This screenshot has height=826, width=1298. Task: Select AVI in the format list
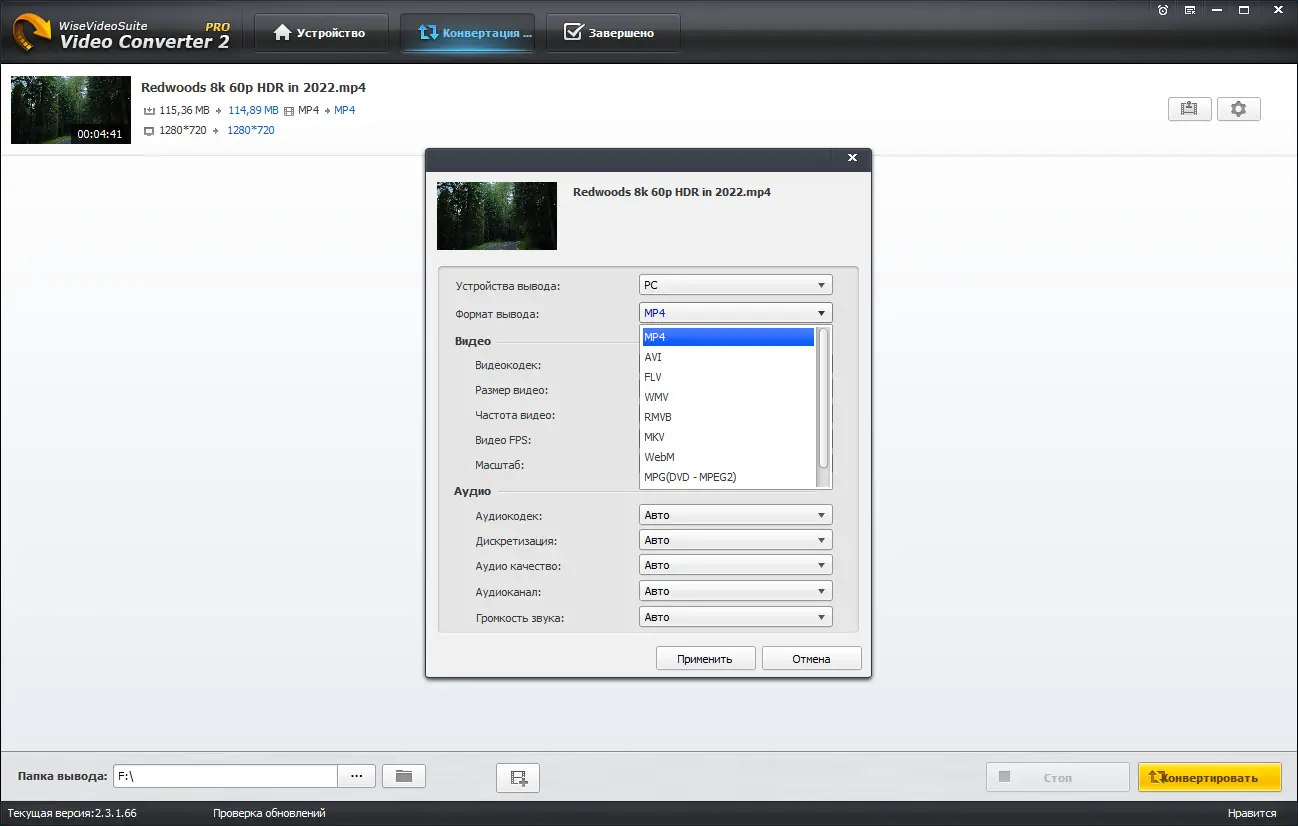click(x=728, y=357)
